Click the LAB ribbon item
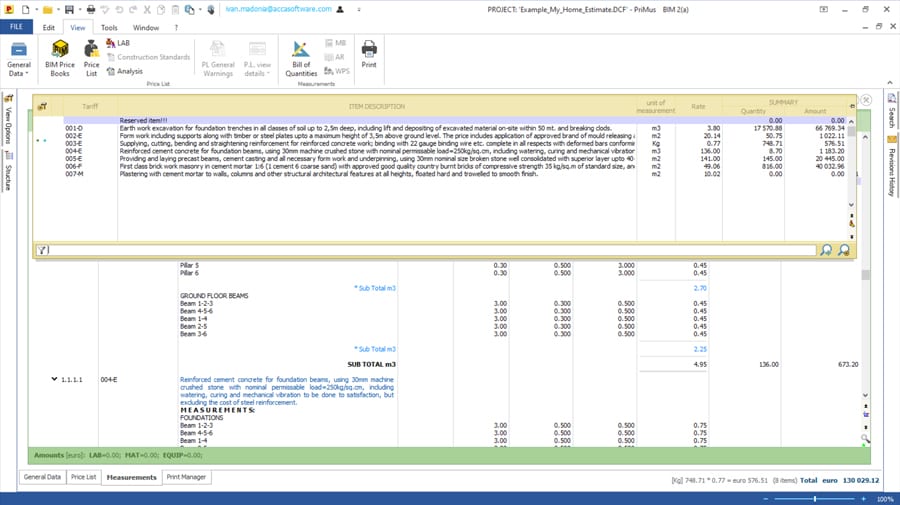Screen dimensions: 900x505 pyautogui.click(x=118, y=43)
